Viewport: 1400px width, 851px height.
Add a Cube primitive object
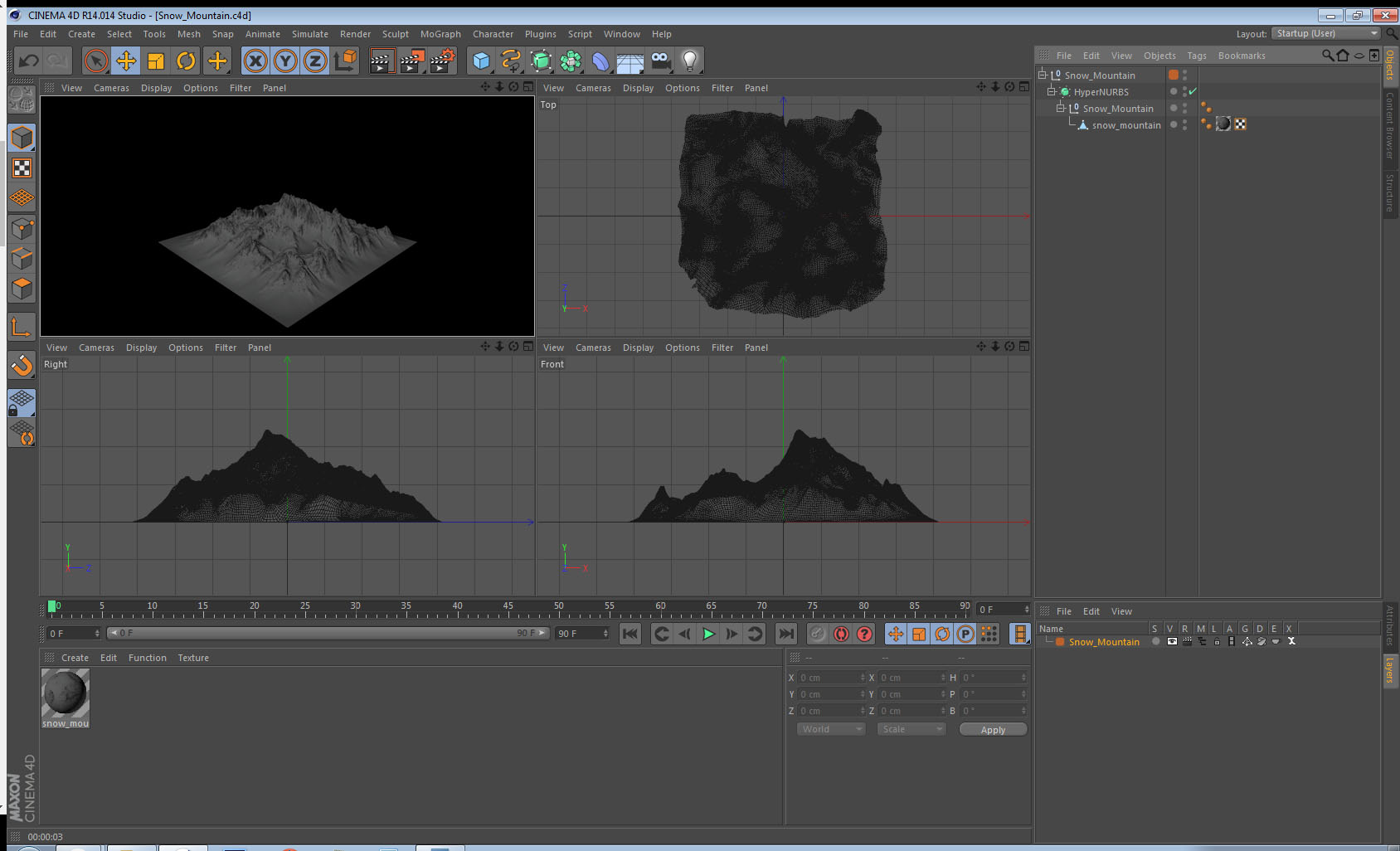click(x=481, y=61)
